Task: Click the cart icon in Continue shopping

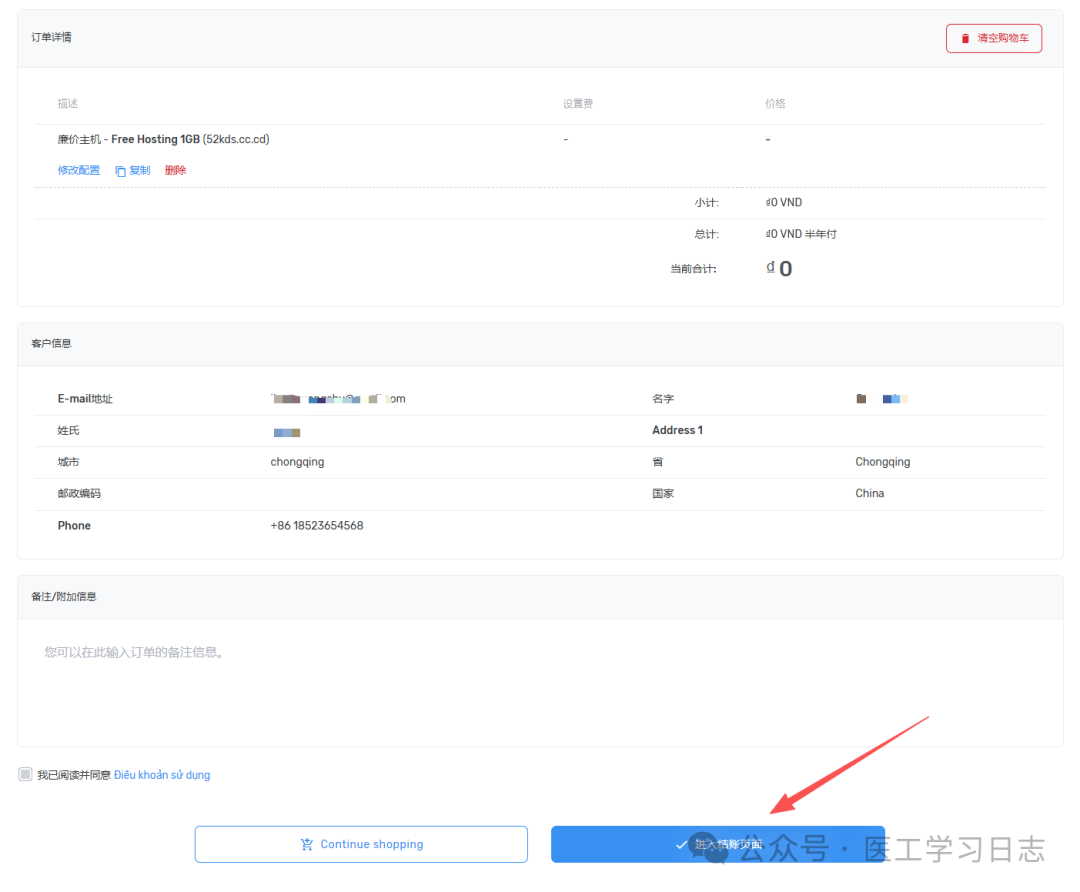Action: pos(307,844)
